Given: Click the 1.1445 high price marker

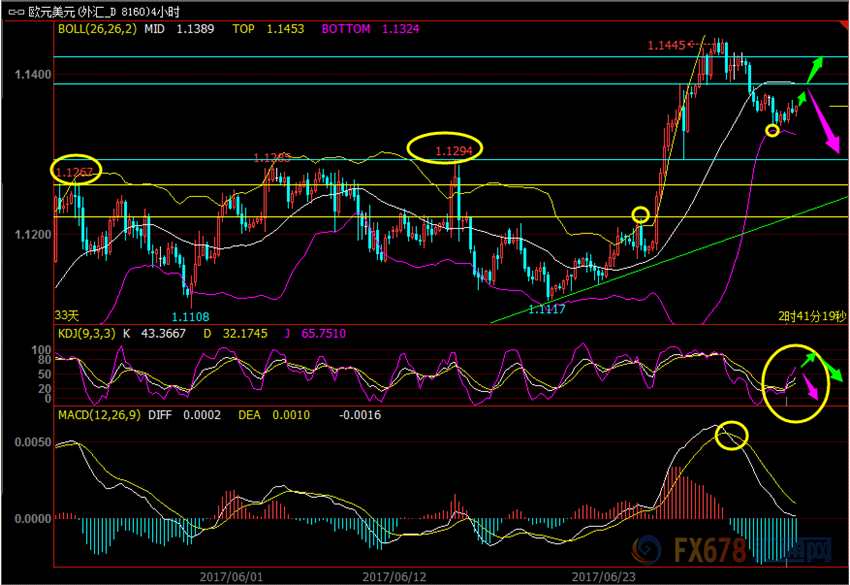Looking at the screenshot, I should tap(667, 46).
